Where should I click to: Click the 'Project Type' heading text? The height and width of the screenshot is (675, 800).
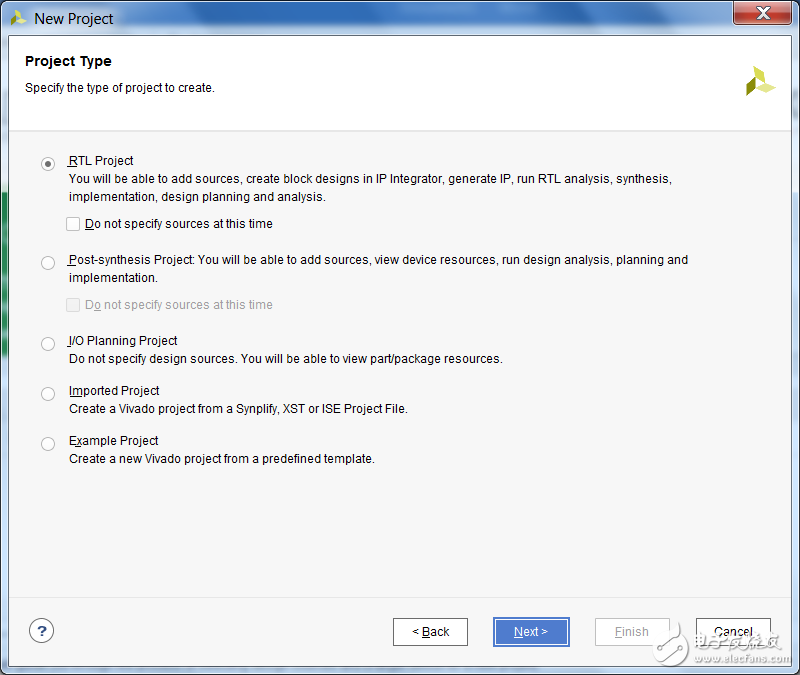(x=68, y=61)
